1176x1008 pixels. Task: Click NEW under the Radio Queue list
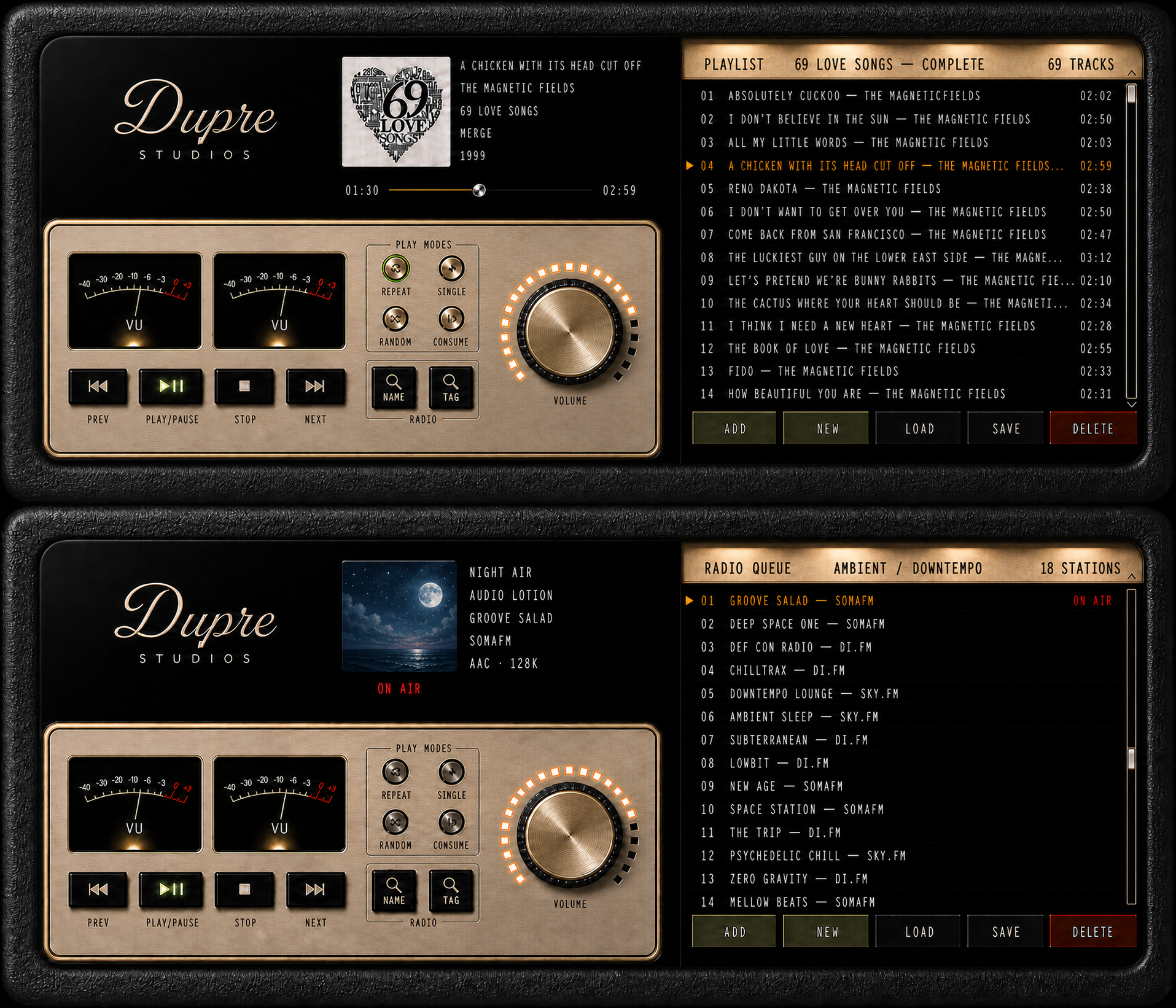(827, 932)
